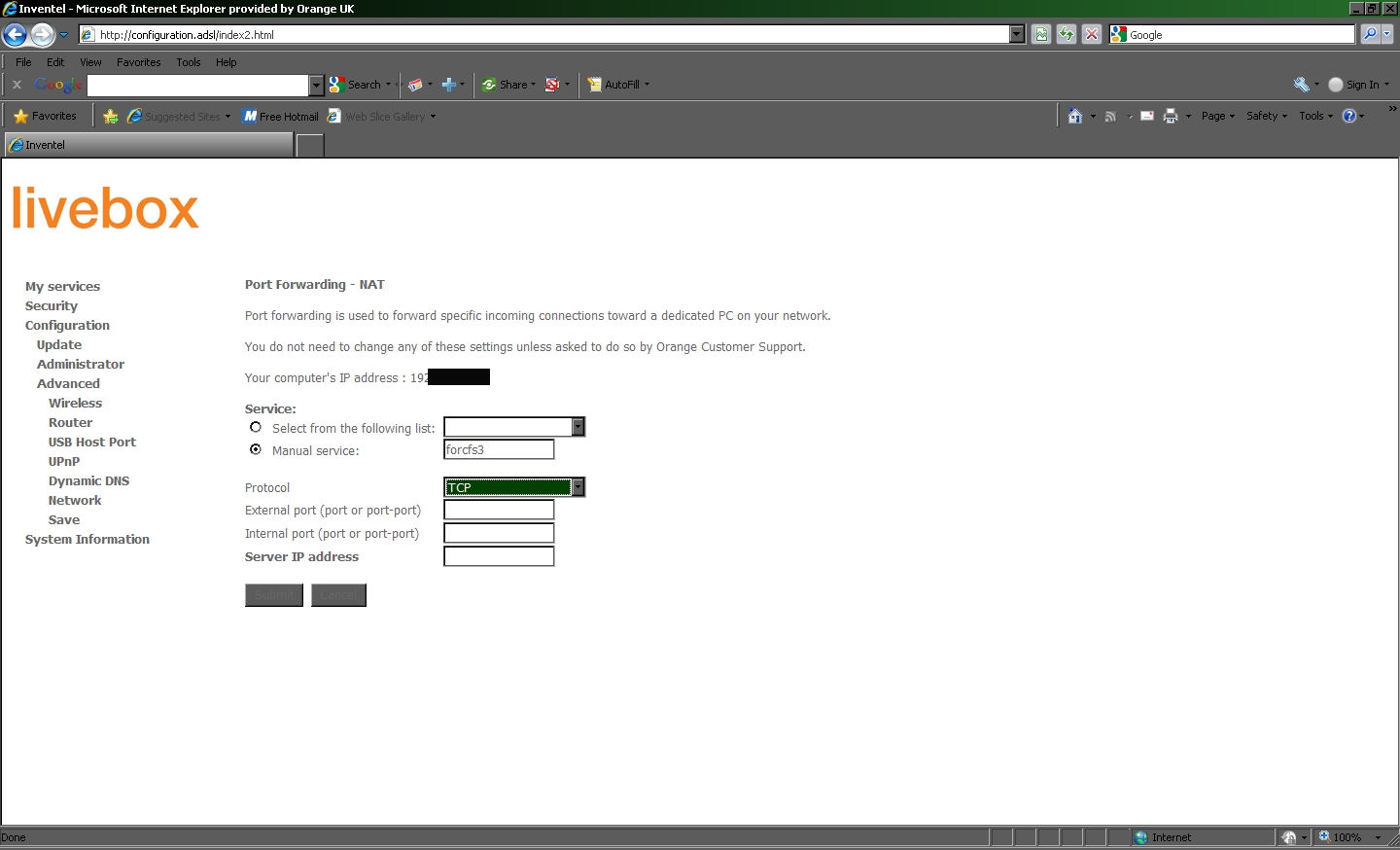Click the Compatibility View icon
Viewport: 1400px width, 850px height.
tap(1041, 34)
